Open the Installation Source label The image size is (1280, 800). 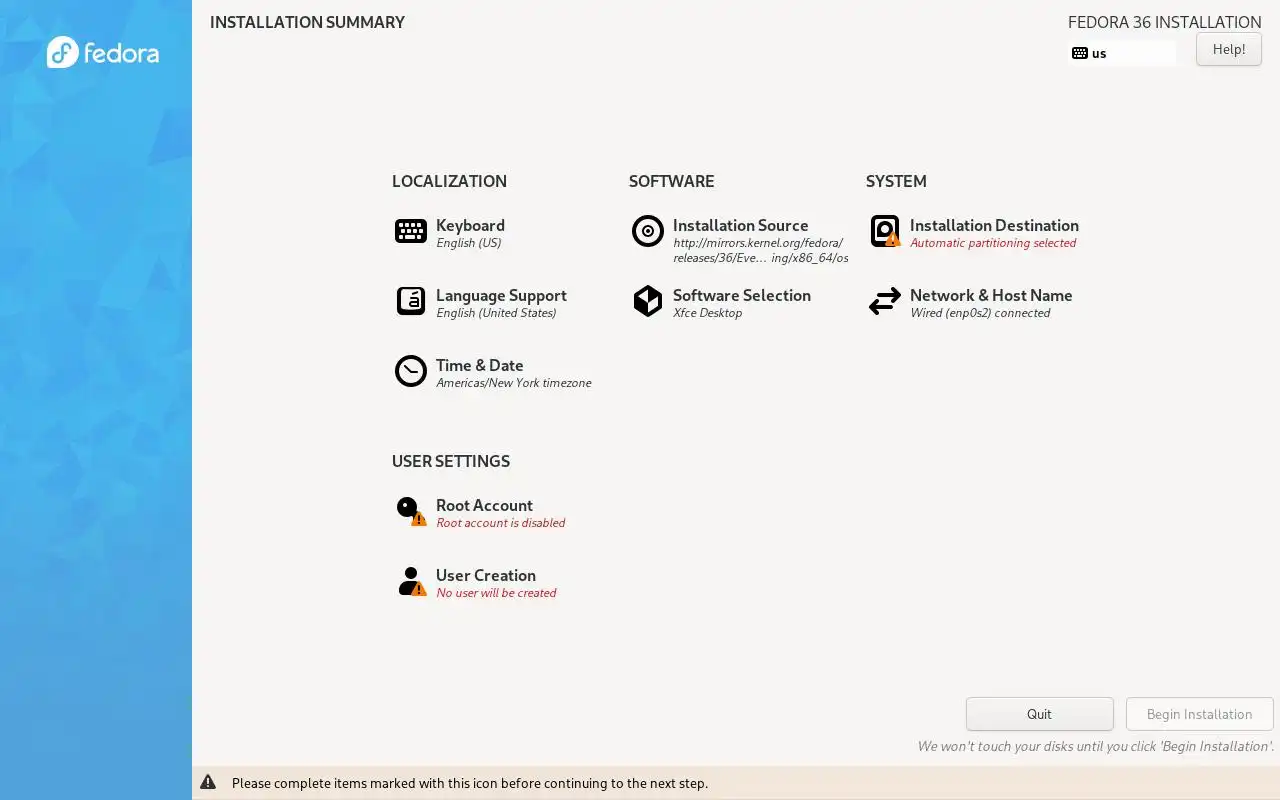tap(740, 225)
